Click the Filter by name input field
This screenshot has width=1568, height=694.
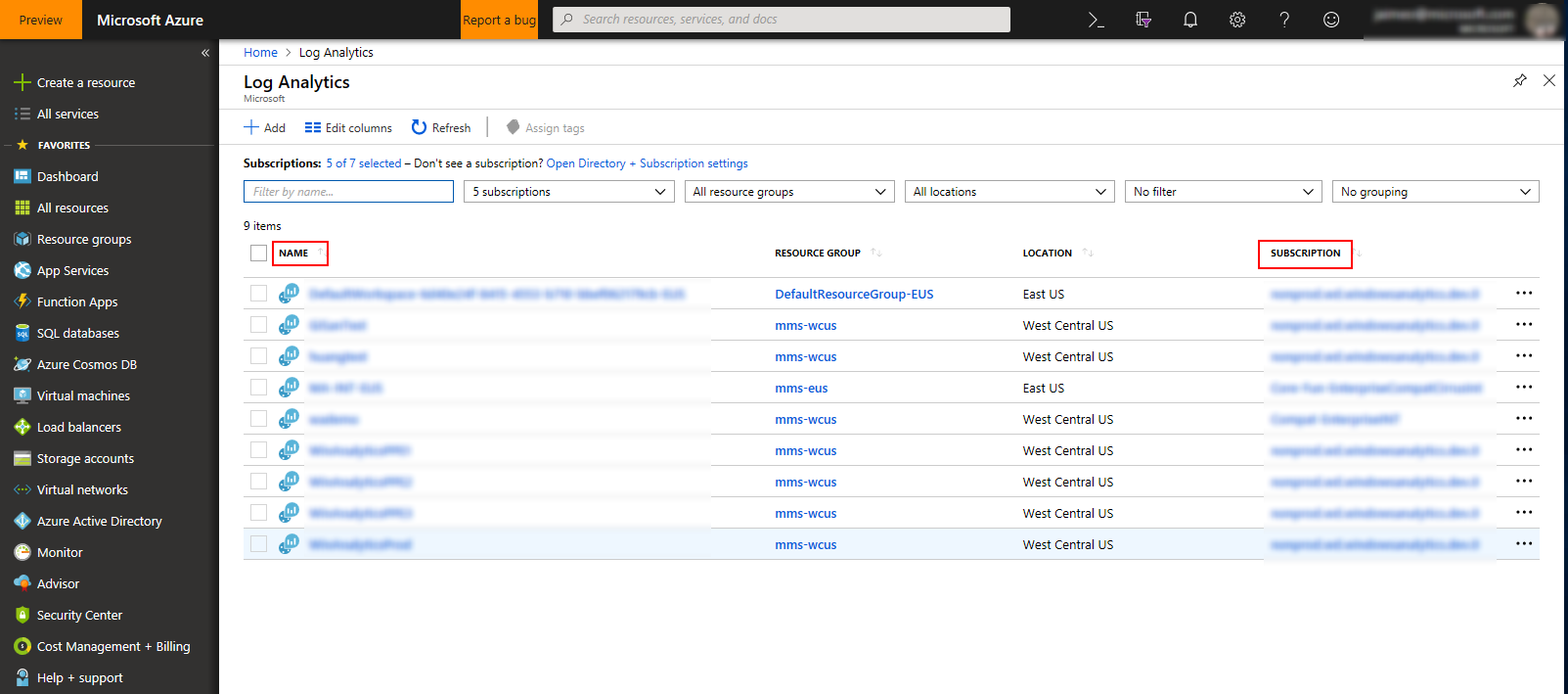[348, 192]
